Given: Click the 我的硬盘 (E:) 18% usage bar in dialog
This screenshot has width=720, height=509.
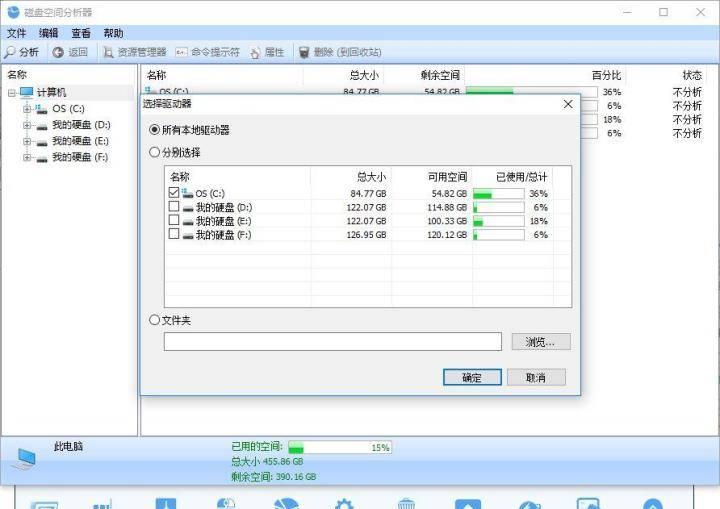Looking at the screenshot, I should click(499, 221).
